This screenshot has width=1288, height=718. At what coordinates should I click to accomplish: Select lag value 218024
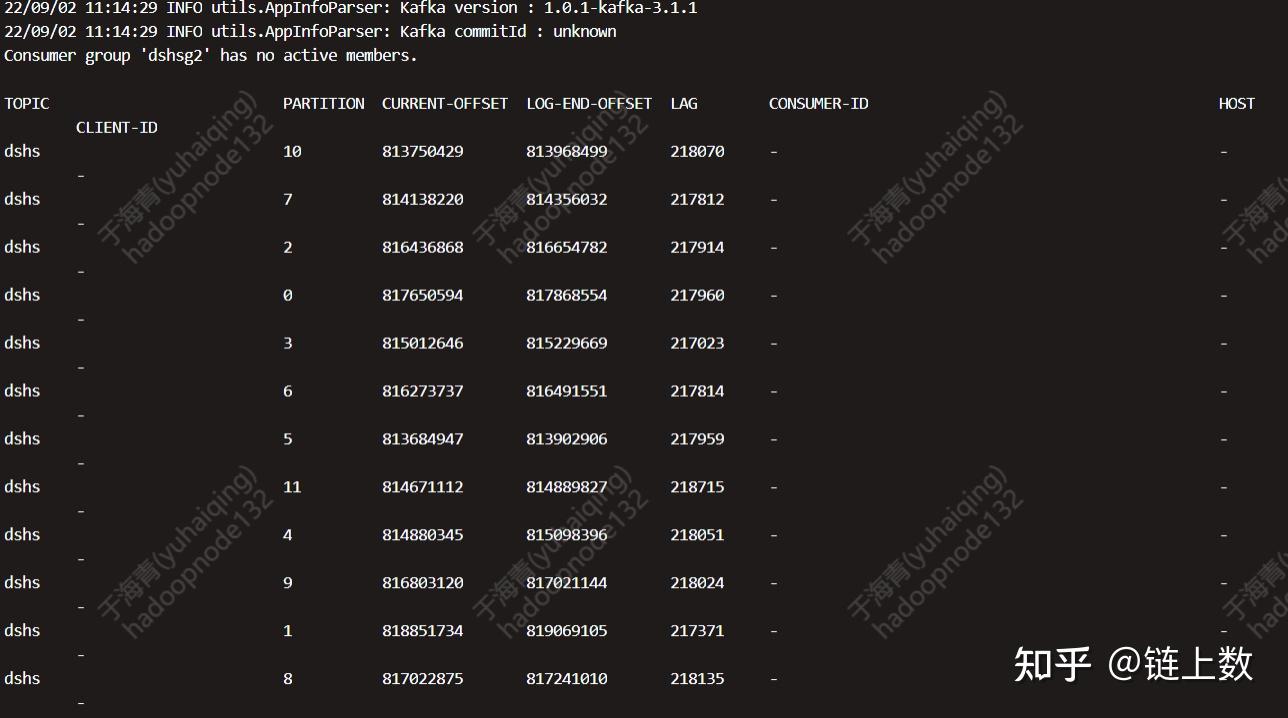pyautogui.click(x=698, y=583)
